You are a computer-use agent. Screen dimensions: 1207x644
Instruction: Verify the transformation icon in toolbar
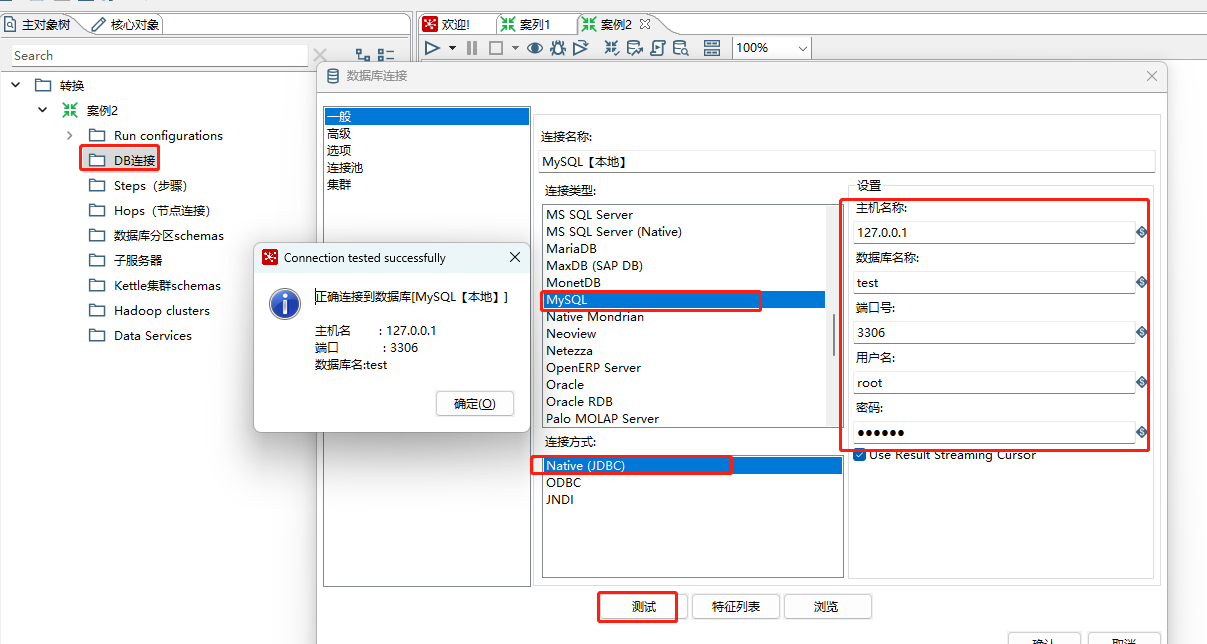point(612,48)
